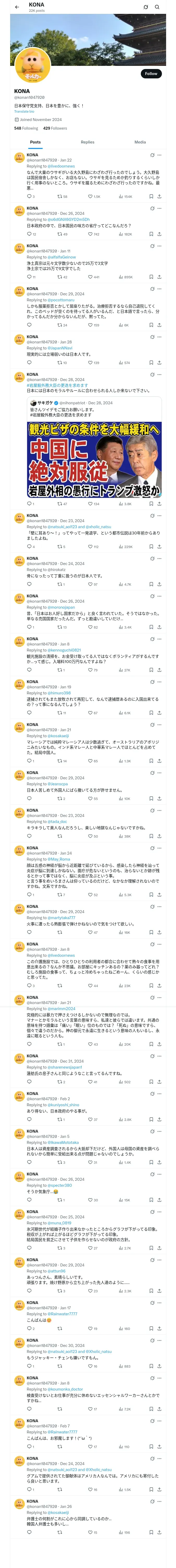The width and height of the screenshot is (176, 1568).
Task: Open the three-dot menu on the Jan 11 post
Action: pyautogui.click(x=159, y=246)
